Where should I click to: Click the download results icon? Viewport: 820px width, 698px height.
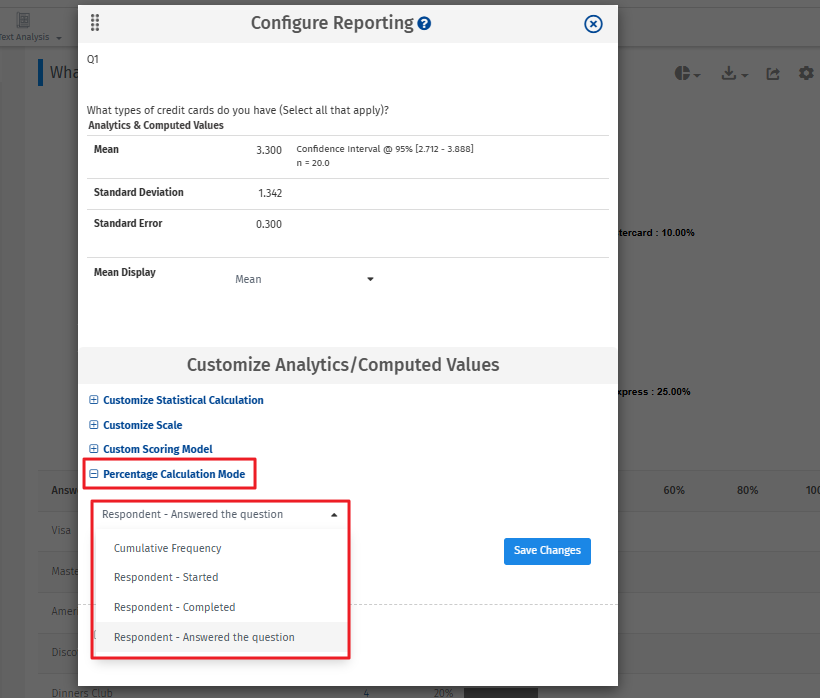[x=730, y=74]
